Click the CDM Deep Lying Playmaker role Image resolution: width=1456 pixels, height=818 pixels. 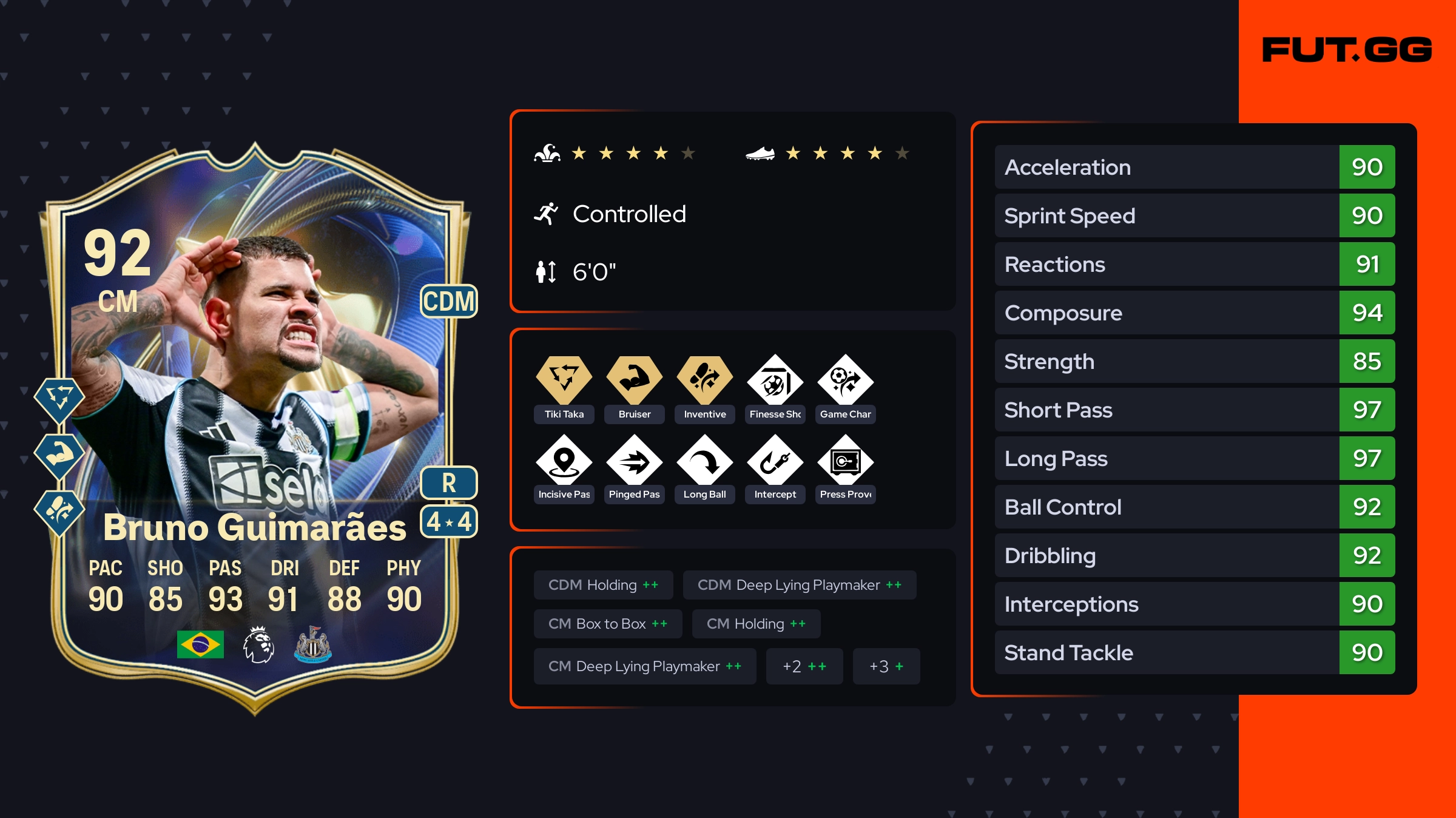pos(799,585)
